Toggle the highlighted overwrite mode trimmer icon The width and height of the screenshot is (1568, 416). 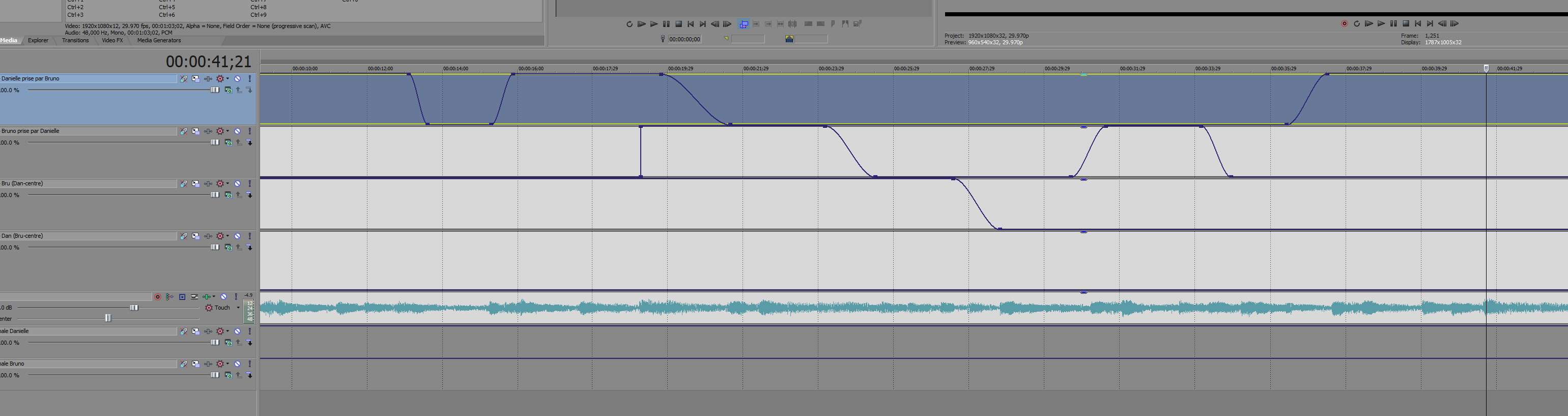click(x=744, y=24)
